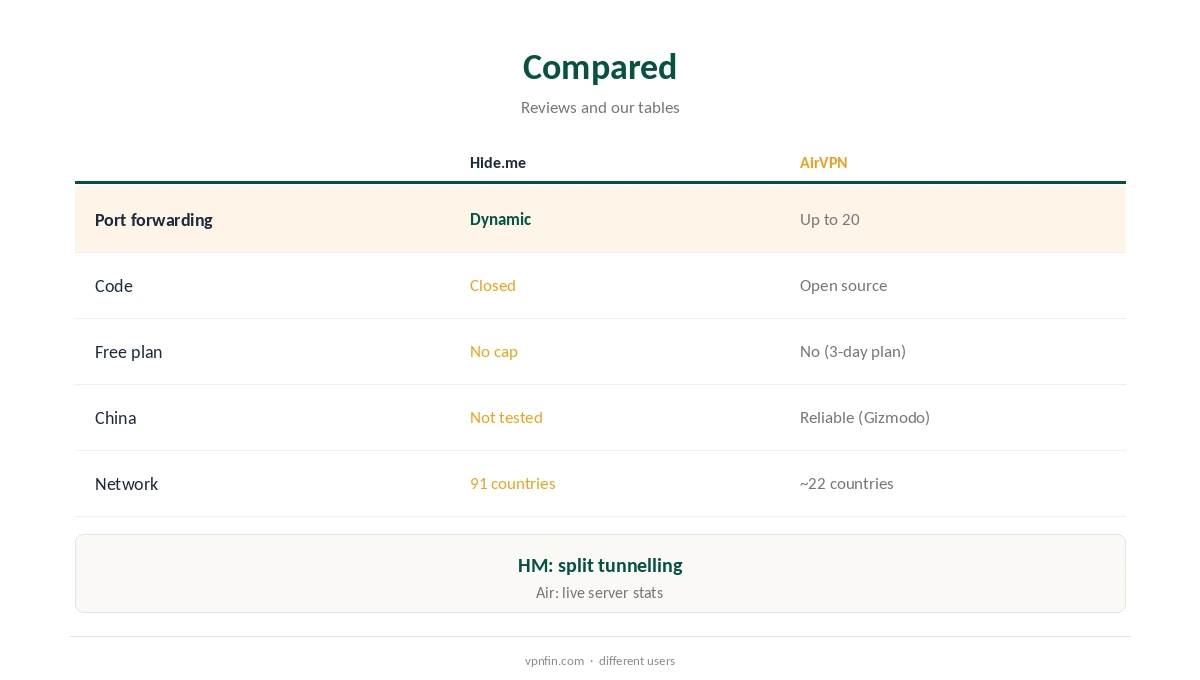Image resolution: width=1200 pixels, height=680 pixels.
Task: Click the 'different users' footer text
Action: 637,661
